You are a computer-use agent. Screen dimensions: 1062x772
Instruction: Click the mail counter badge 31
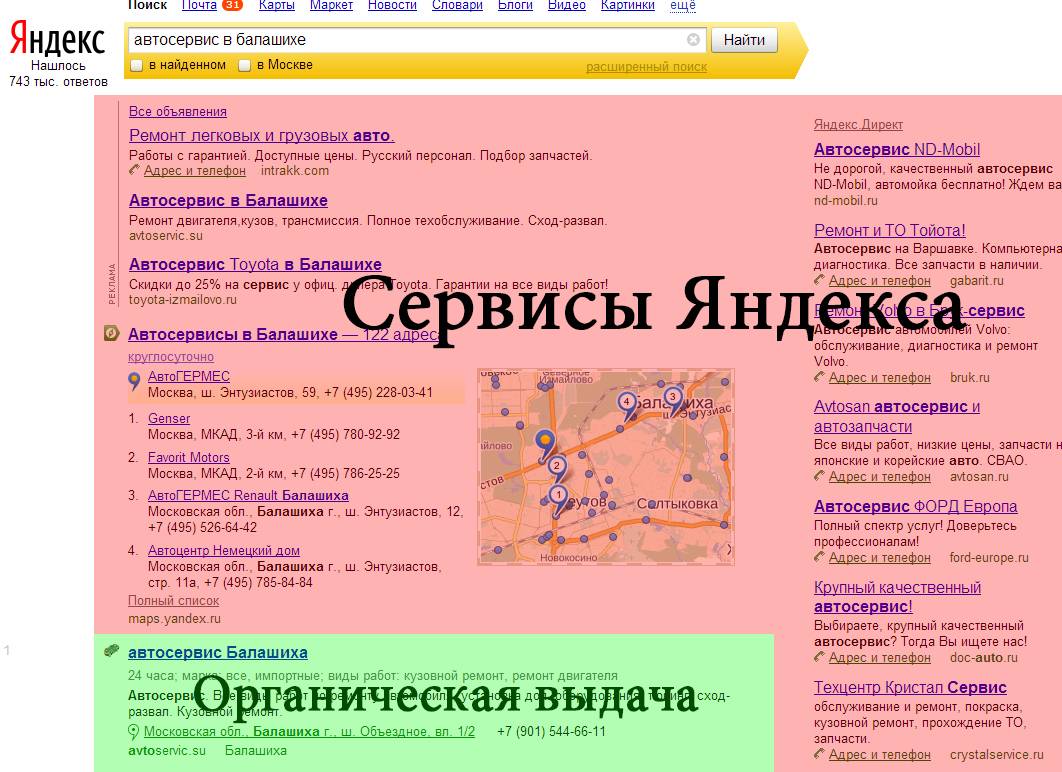point(232,5)
